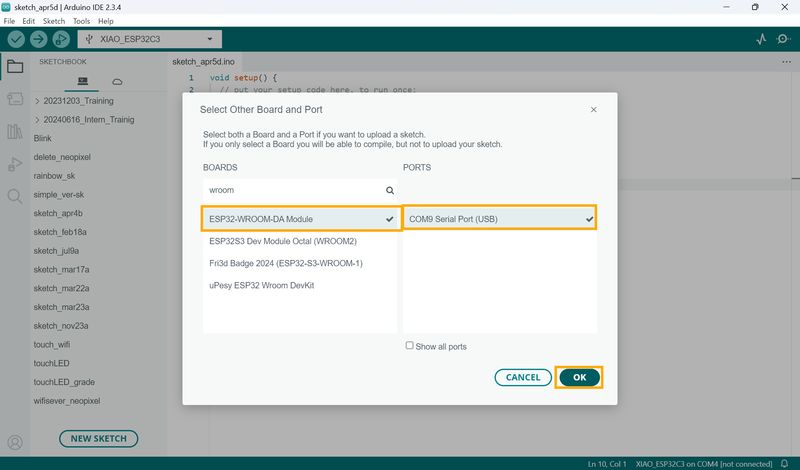Select COM9 Serial Port (USB)
This screenshot has width=800, height=470.
(500, 218)
